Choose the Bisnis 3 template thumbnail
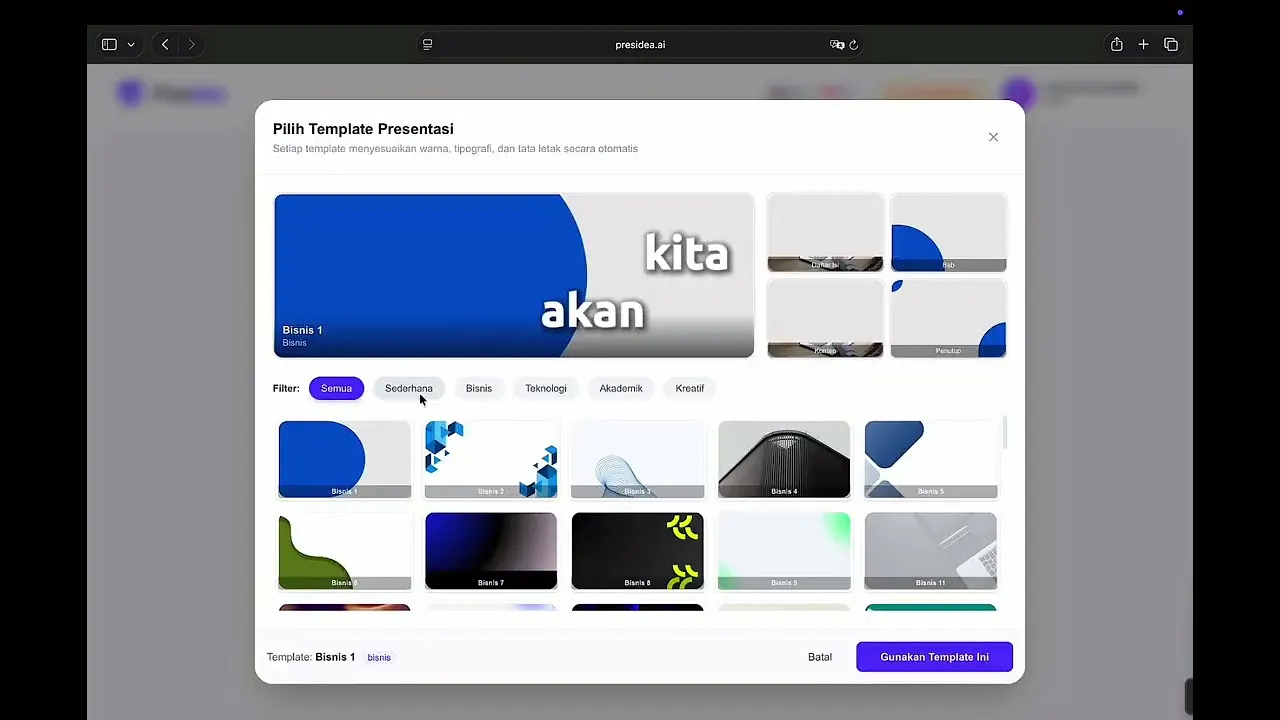The image size is (1280, 720). [x=638, y=459]
